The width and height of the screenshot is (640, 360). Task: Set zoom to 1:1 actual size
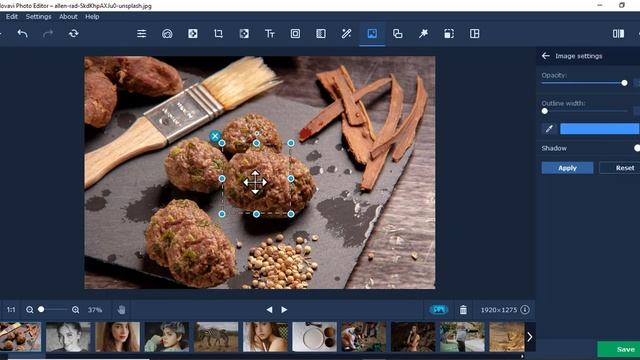tap(11, 310)
